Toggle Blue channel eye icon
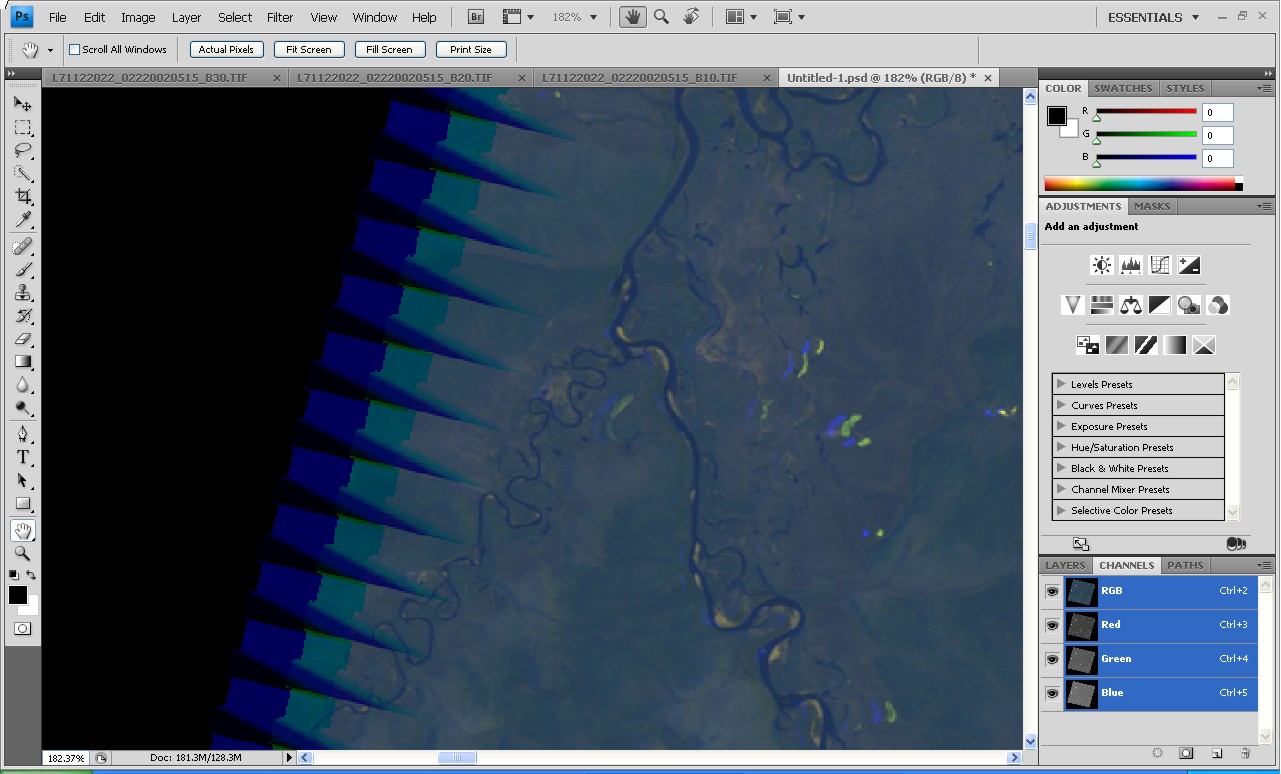 point(1052,693)
